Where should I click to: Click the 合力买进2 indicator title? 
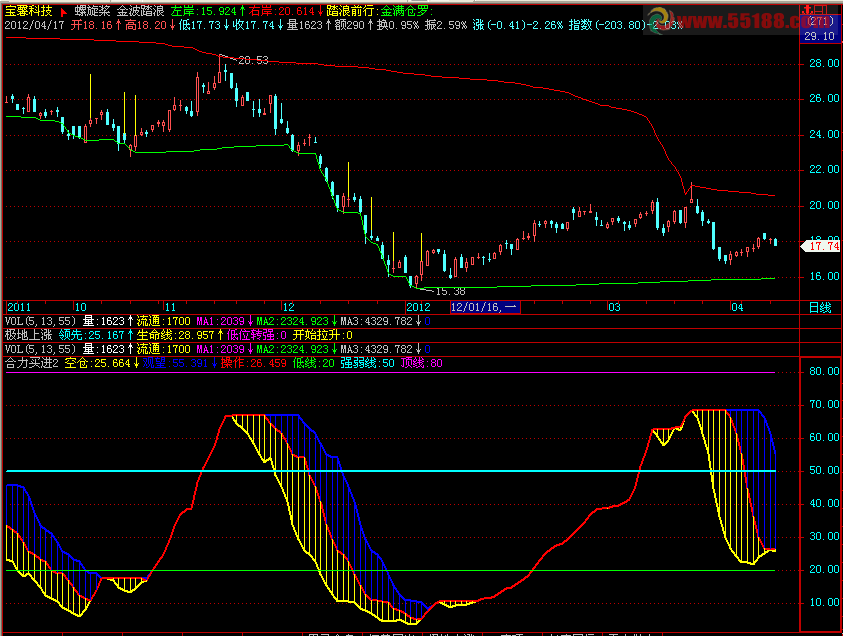31,363
